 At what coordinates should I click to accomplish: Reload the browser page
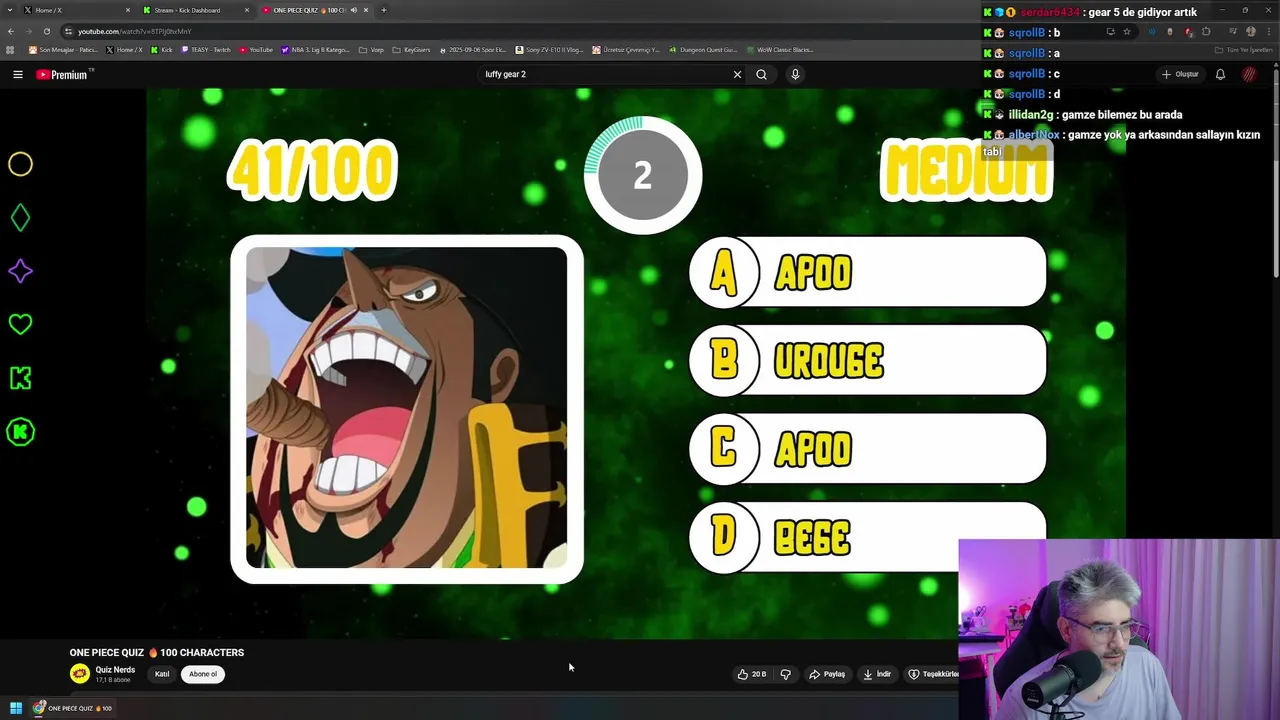pos(46,31)
